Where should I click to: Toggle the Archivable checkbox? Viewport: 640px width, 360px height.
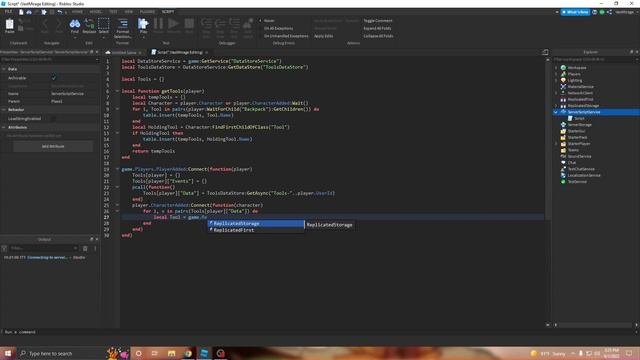pyautogui.click(x=53, y=78)
